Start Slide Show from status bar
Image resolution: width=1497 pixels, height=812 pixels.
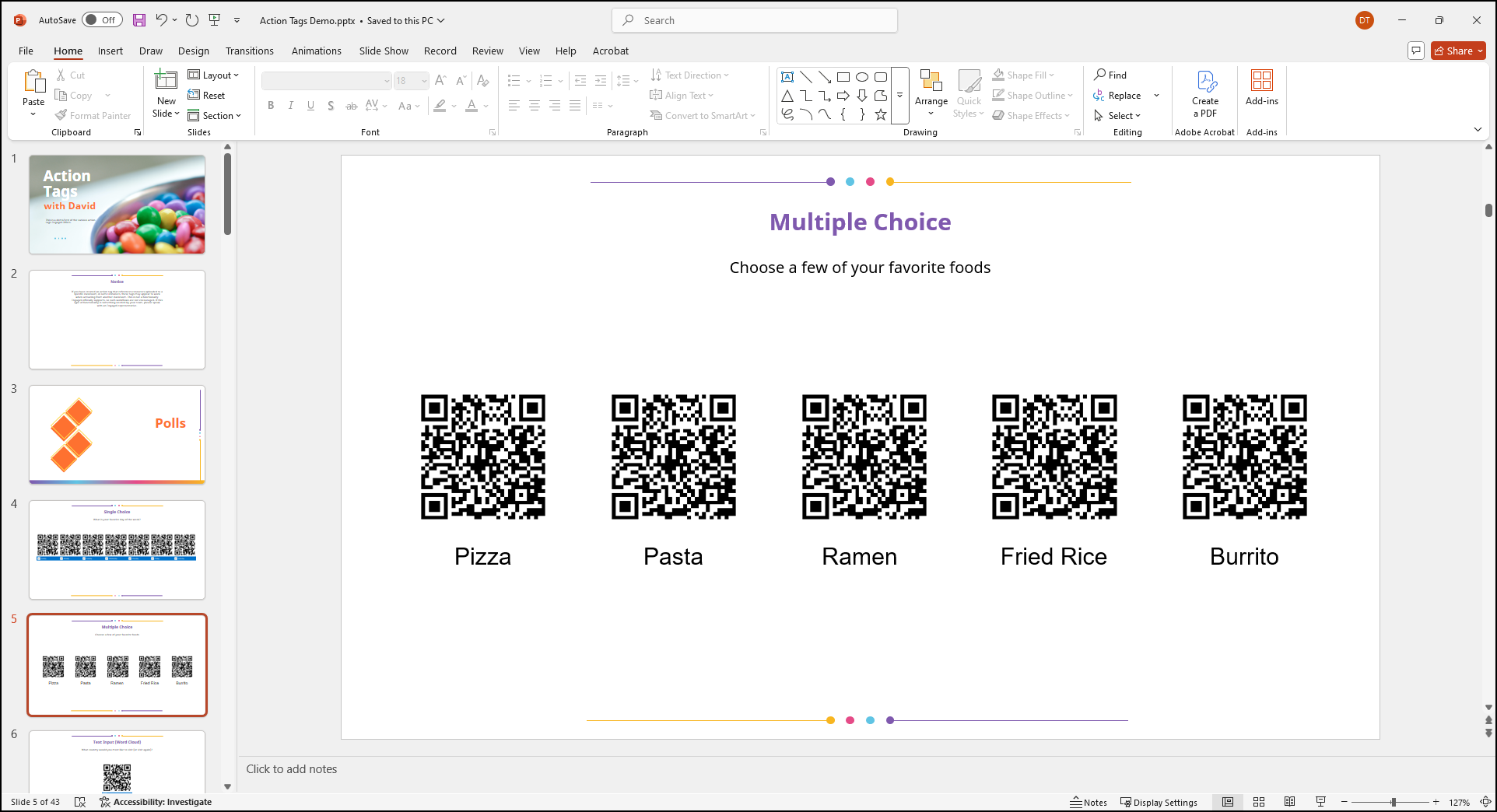[x=1320, y=802]
